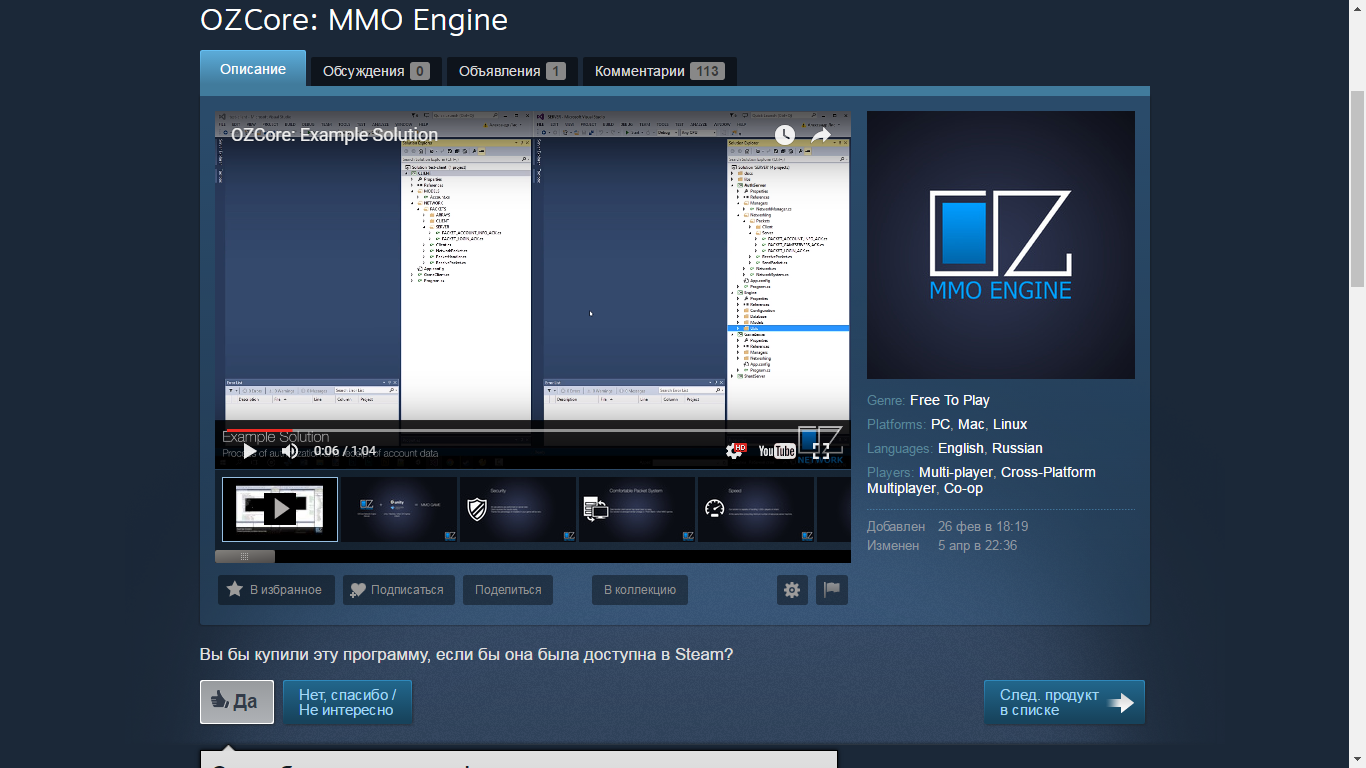Select the Comfortable Packet System thumbnail

point(637,510)
